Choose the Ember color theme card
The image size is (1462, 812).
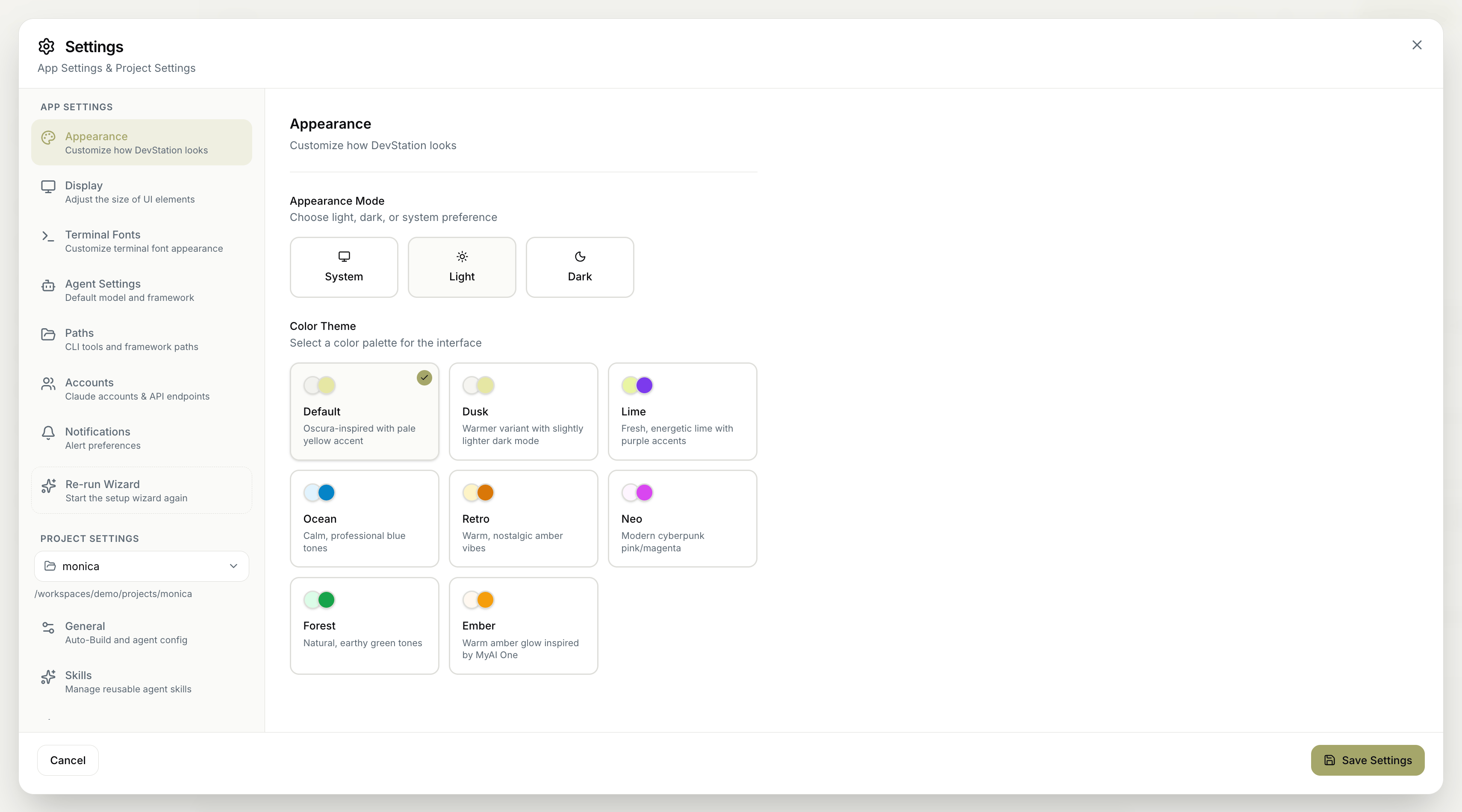pyautogui.click(x=523, y=626)
